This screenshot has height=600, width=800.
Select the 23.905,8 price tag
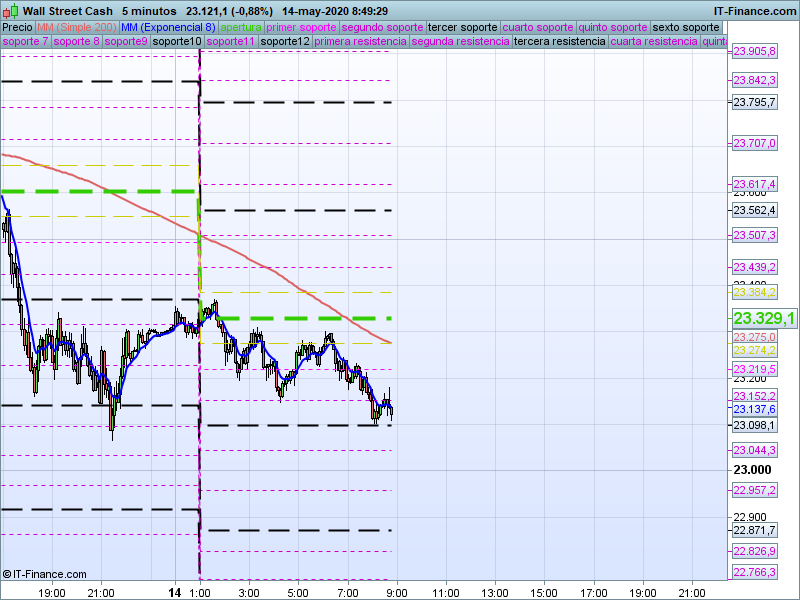[x=755, y=51]
